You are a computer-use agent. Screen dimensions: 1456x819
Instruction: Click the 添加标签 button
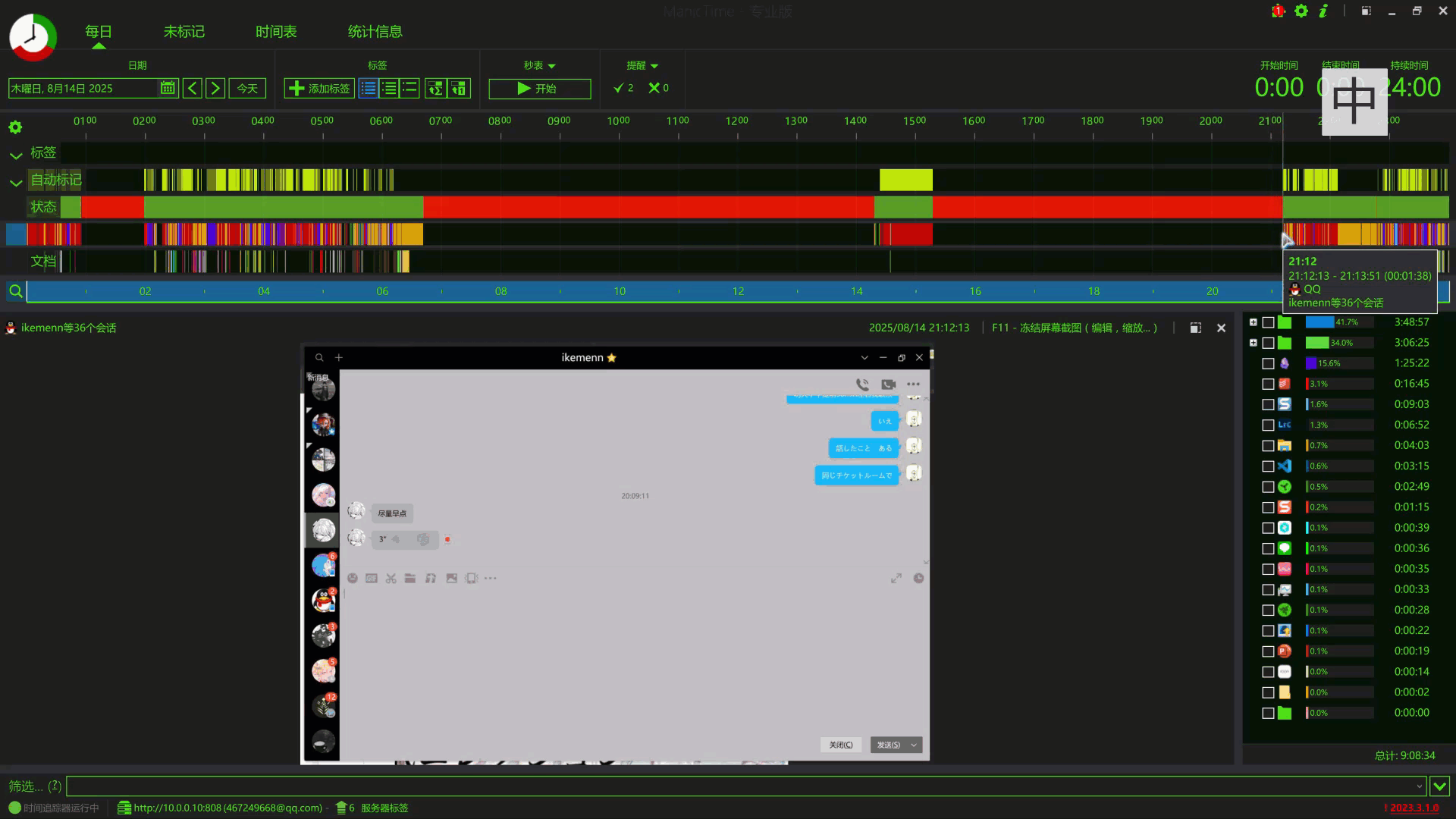point(319,88)
